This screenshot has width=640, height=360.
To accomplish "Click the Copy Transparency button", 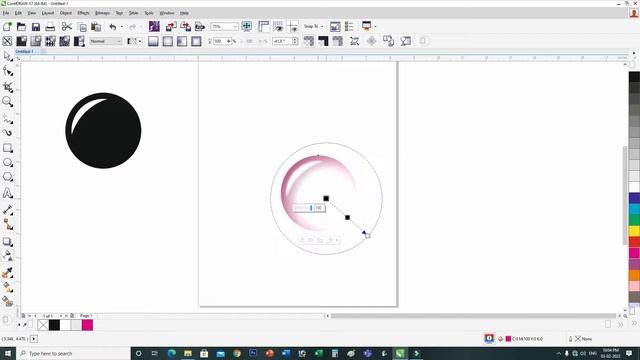I will [x=388, y=41].
